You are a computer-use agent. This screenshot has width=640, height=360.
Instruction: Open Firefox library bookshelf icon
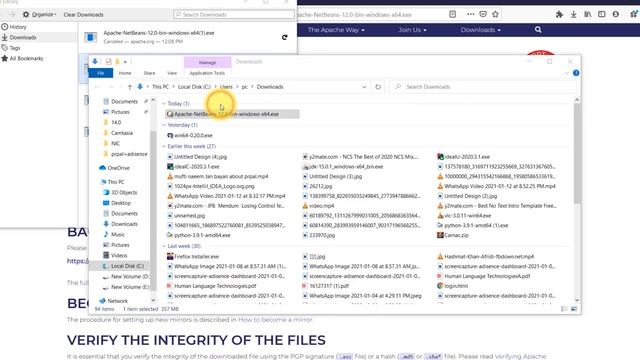(x=587, y=14)
